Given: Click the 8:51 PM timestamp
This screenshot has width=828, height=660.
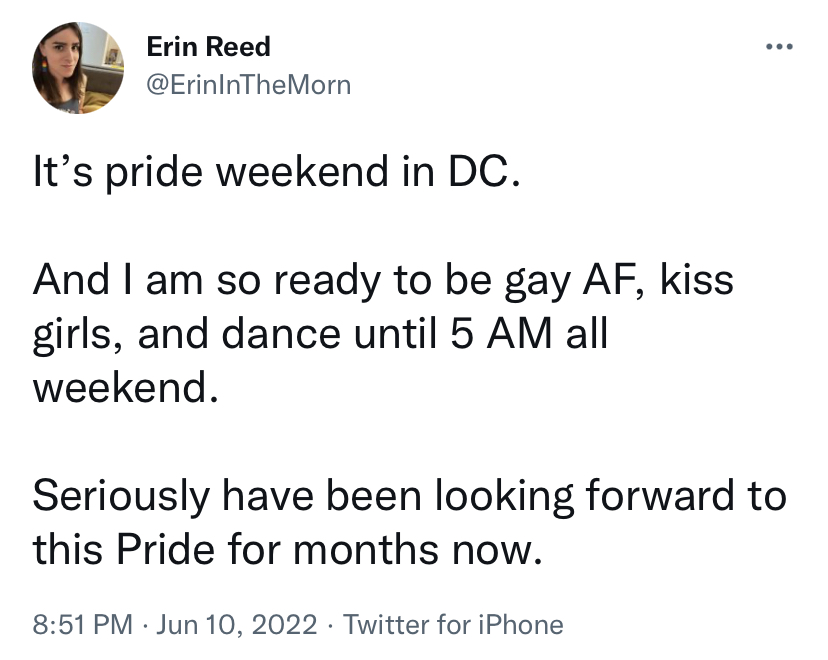Looking at the screenshot, I should [82, 626].
